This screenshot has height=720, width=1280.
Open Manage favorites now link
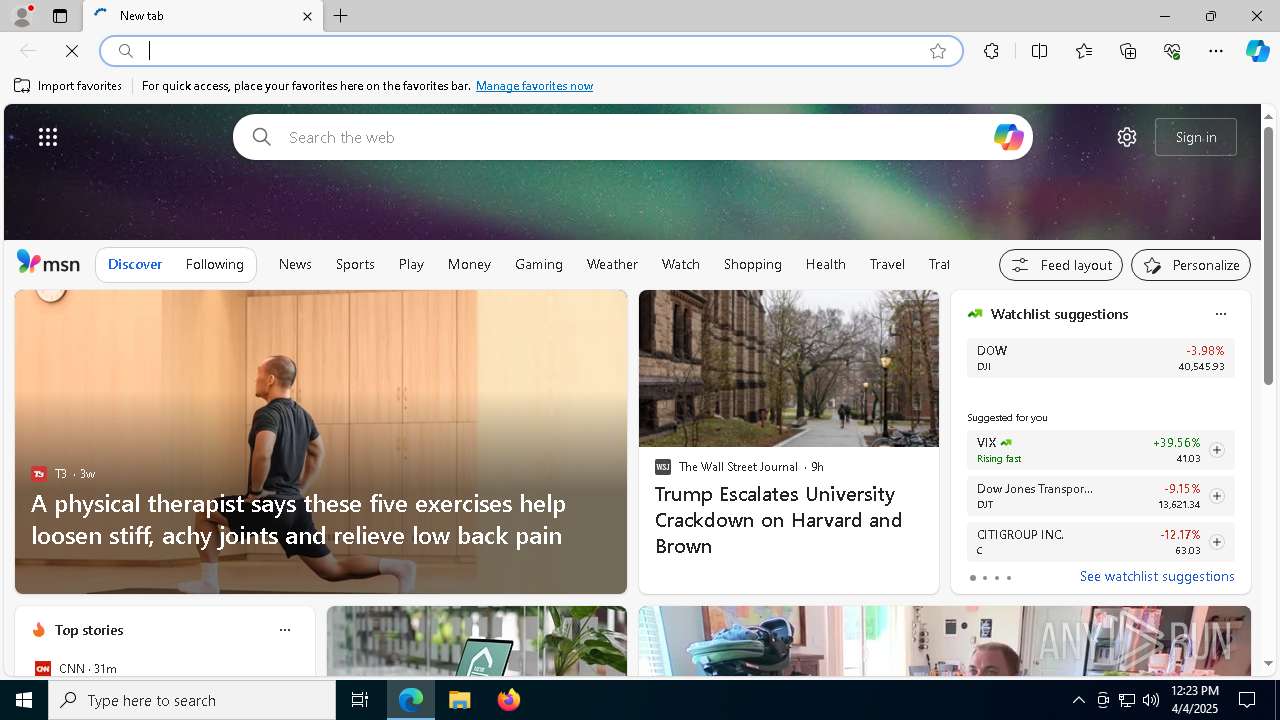tap(534, 86)
